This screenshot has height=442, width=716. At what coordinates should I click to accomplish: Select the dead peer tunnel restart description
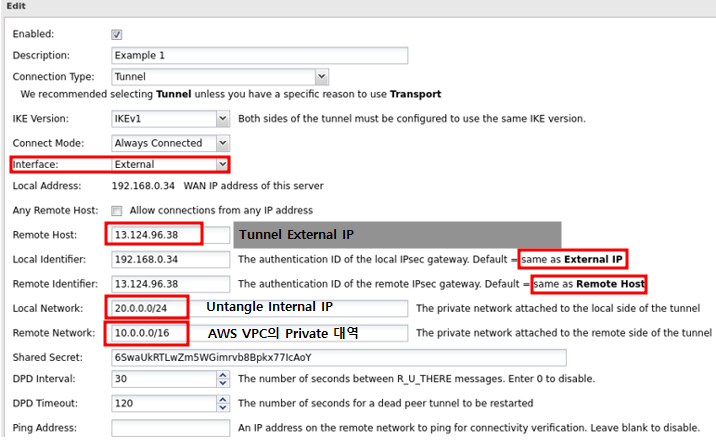tap(385, 404)
